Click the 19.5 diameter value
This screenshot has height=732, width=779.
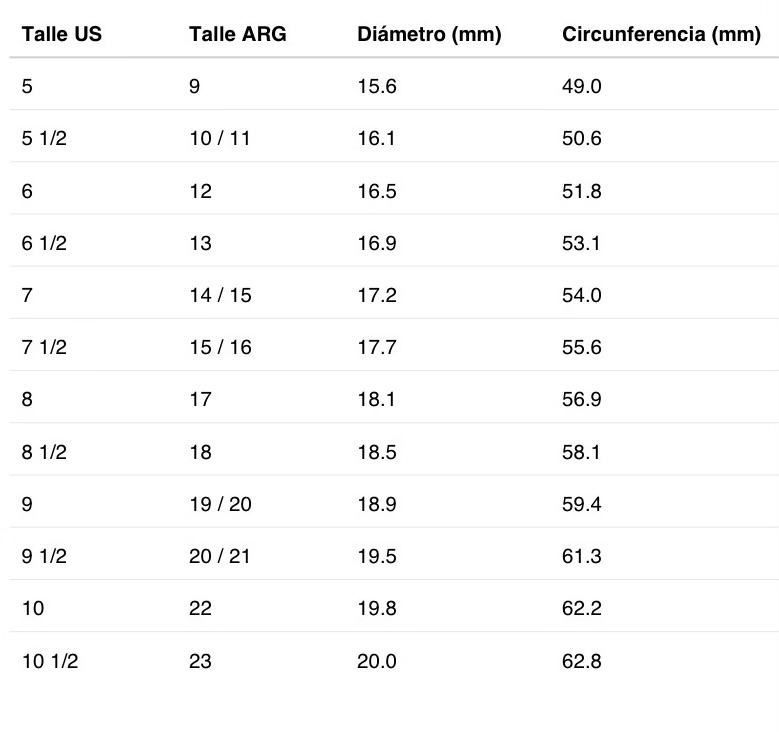click(x=377, y=556)
